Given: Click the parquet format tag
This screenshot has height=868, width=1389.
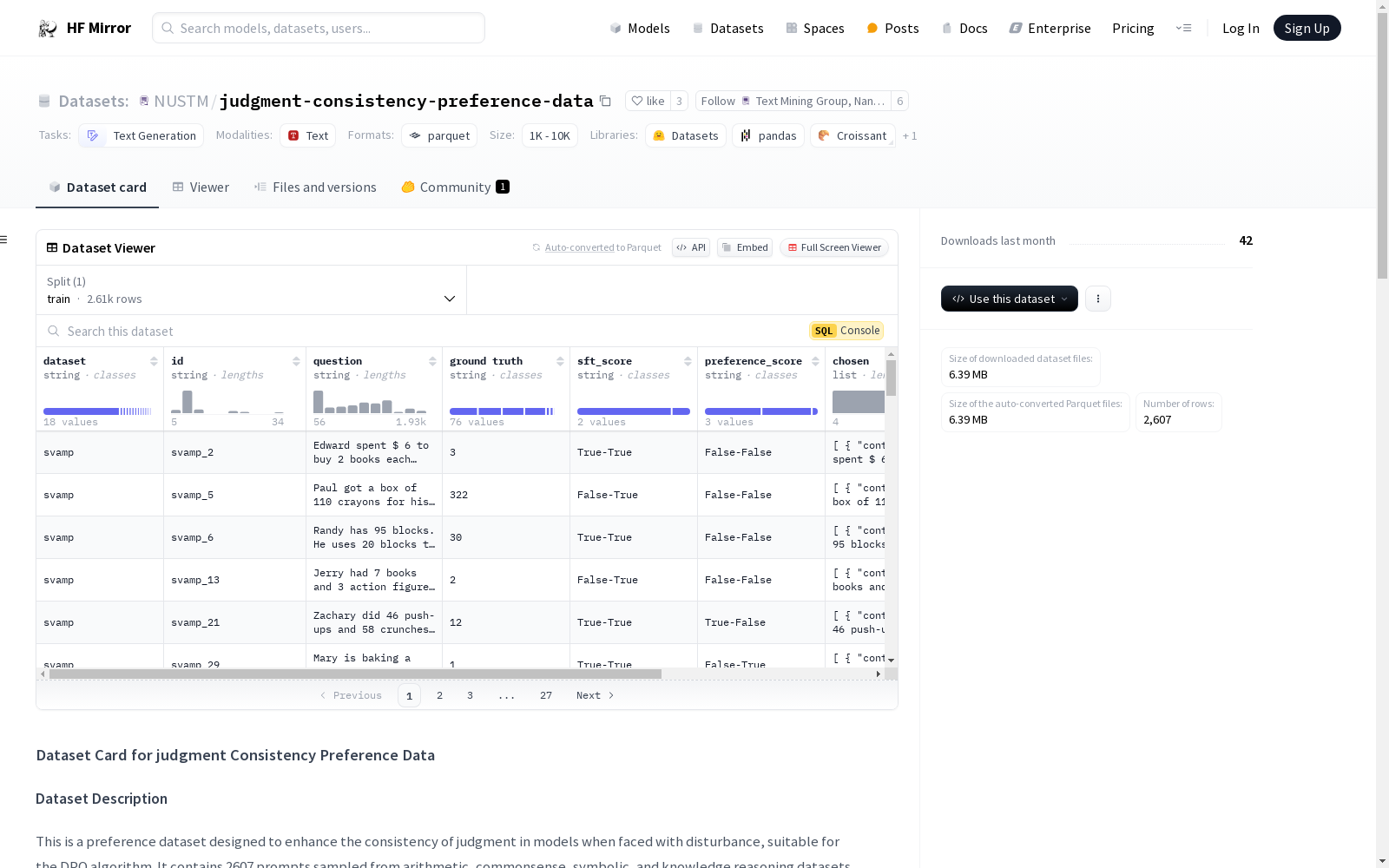Looking at the screenshot, I should pos(439,135).
